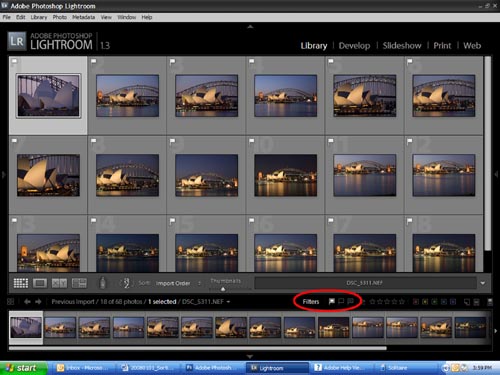Open Survey view in the toolbar
The width and height of the screenshot is (500, 375).
coord(79,283)
